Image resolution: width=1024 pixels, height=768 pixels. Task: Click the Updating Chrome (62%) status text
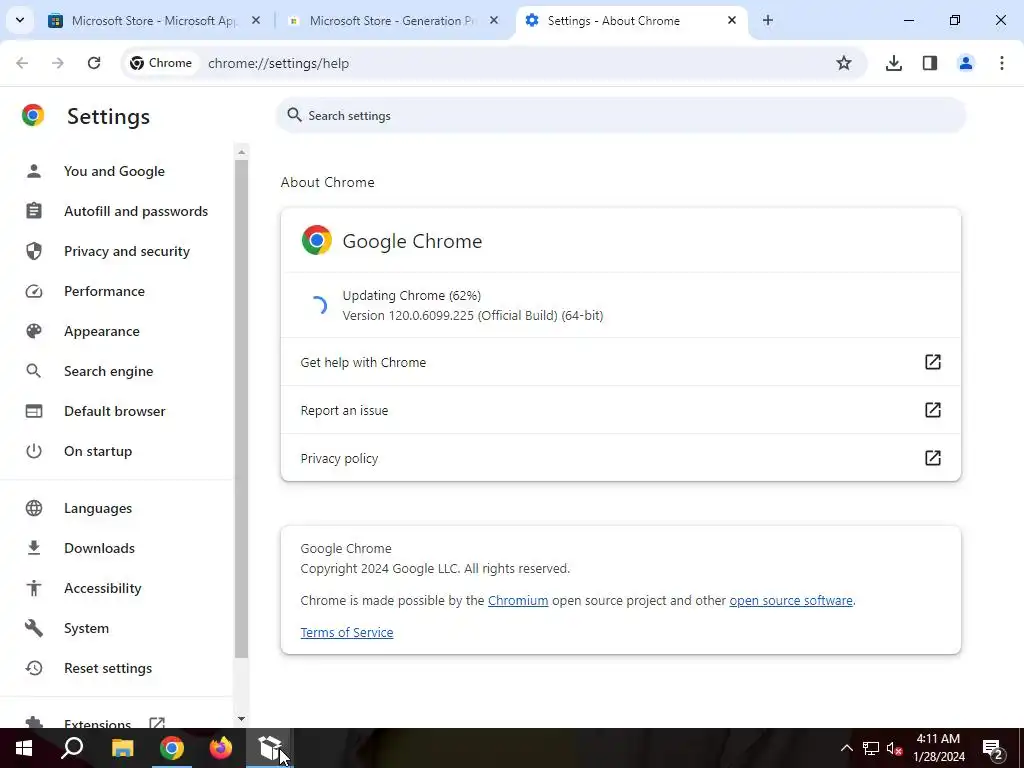point(411,295)
